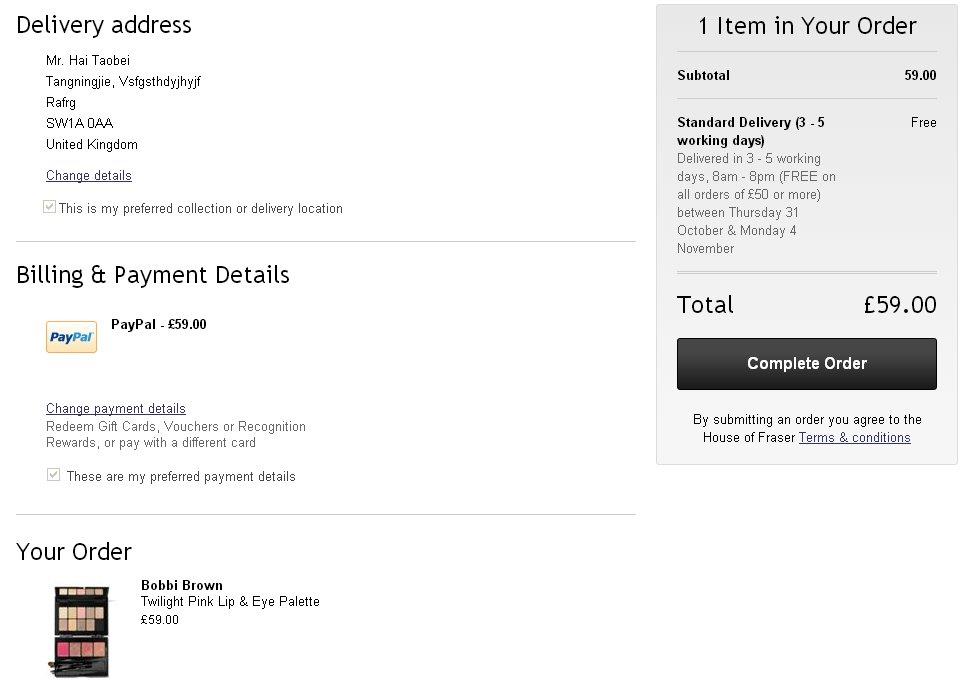Click the £59.00 total amount
Screen dimensions: 963x693
pos(900,305)
